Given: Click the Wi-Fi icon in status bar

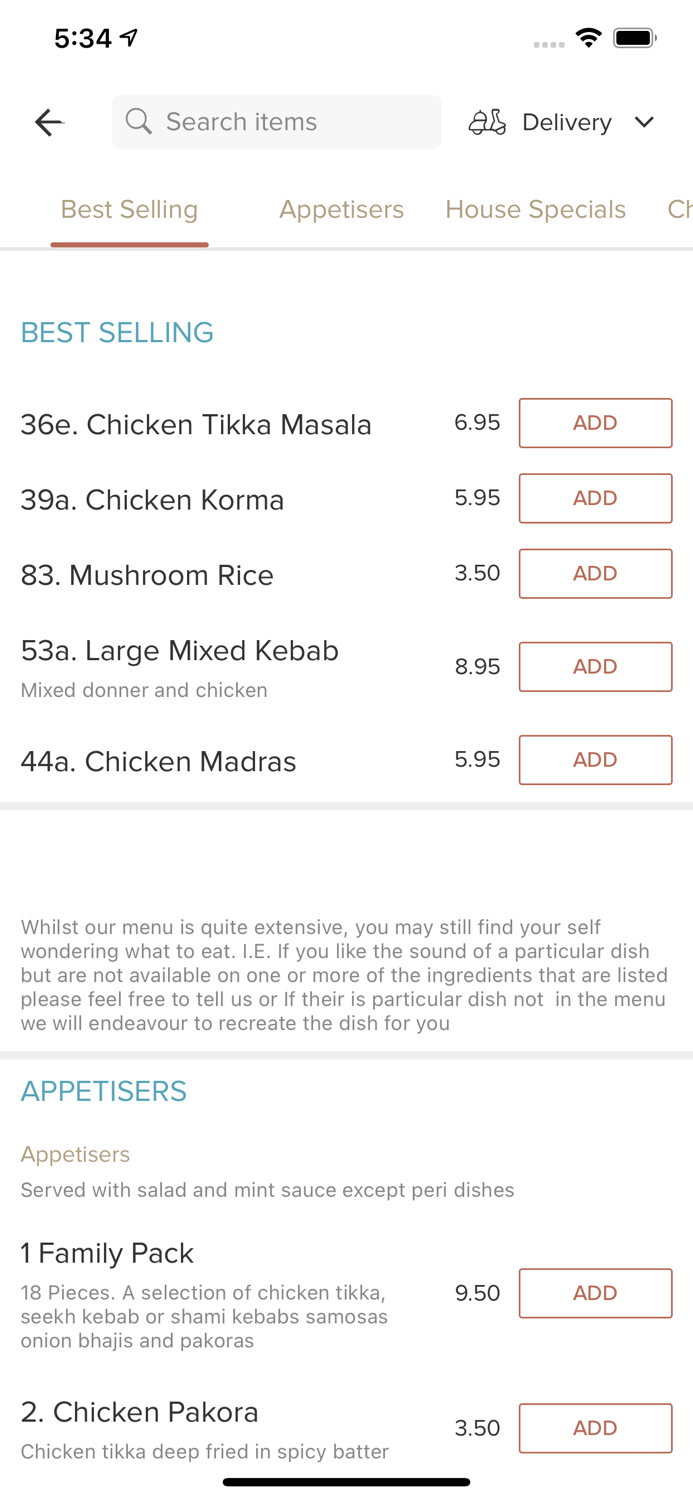Looking at the screenshot, I should [589, 36].
